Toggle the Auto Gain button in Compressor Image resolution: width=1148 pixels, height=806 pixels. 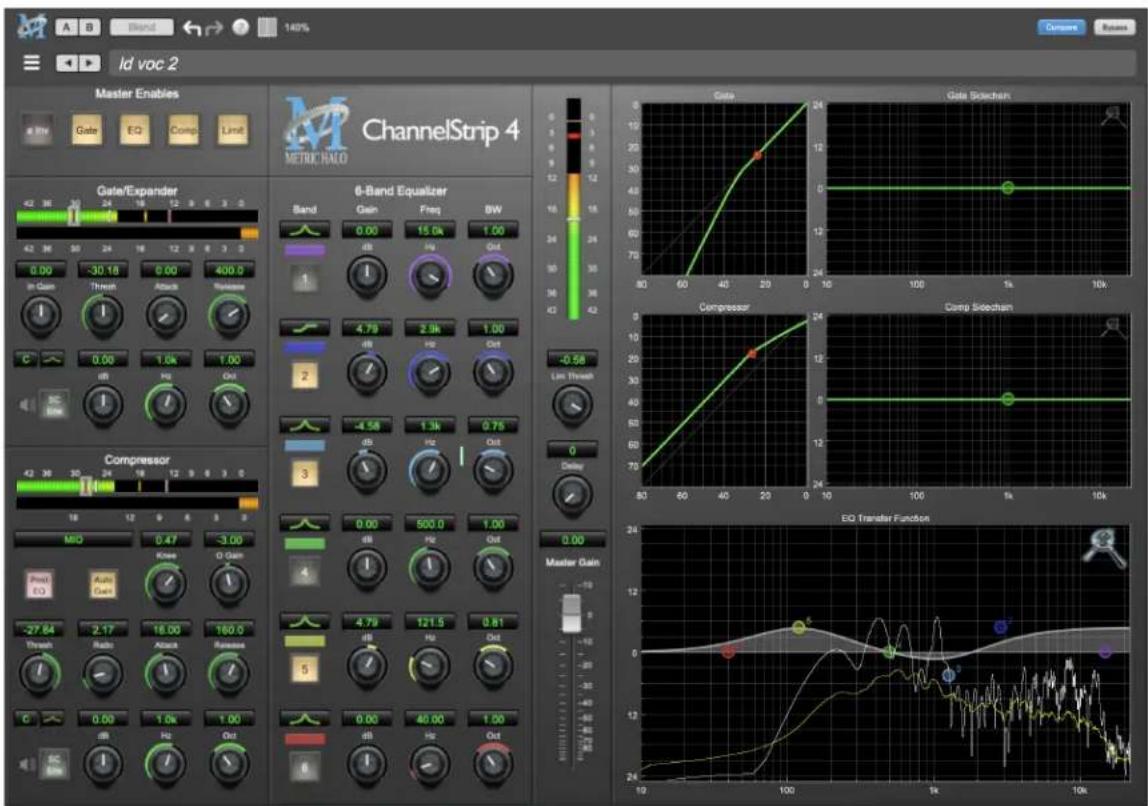(x=102, y=584)
